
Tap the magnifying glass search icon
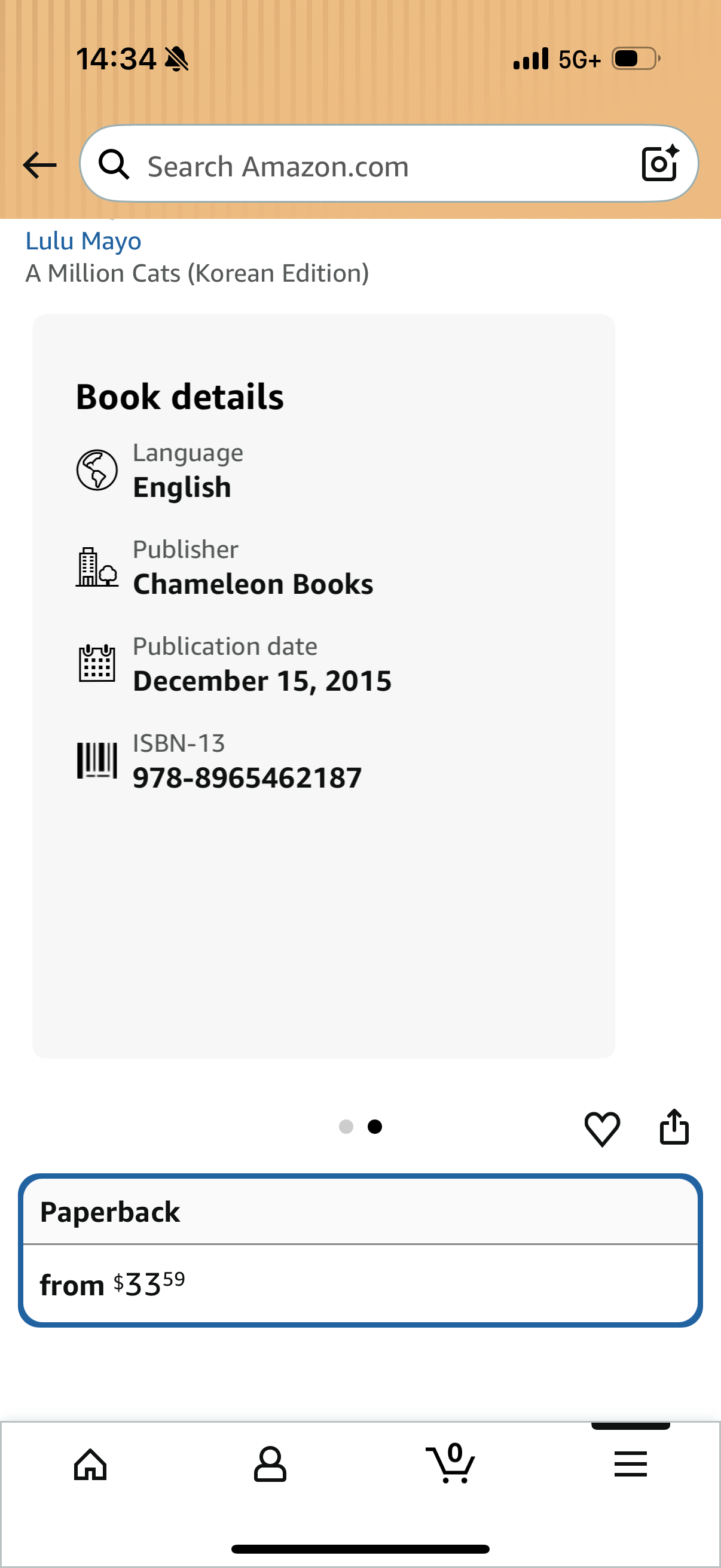point(114,164)
